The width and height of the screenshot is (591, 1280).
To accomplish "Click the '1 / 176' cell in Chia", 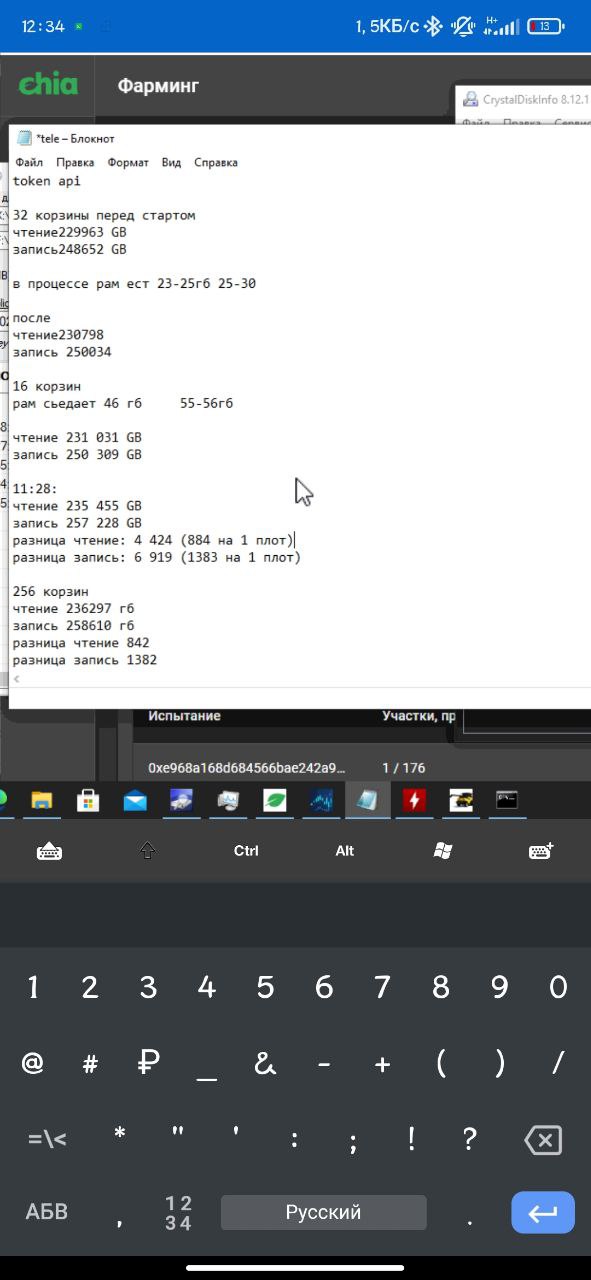I will 403,768.
